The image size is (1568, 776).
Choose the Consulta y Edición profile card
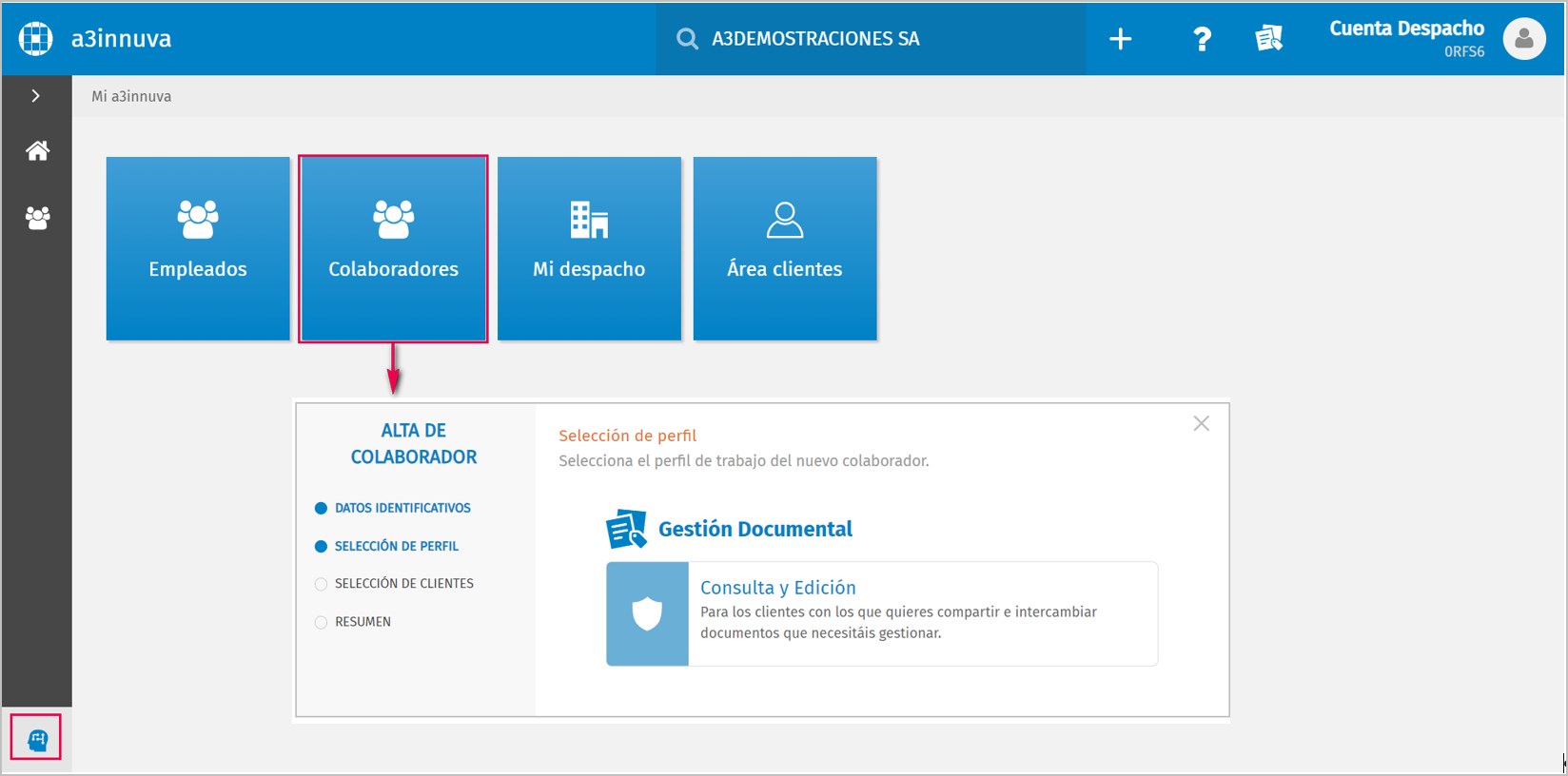pos(881,613)
